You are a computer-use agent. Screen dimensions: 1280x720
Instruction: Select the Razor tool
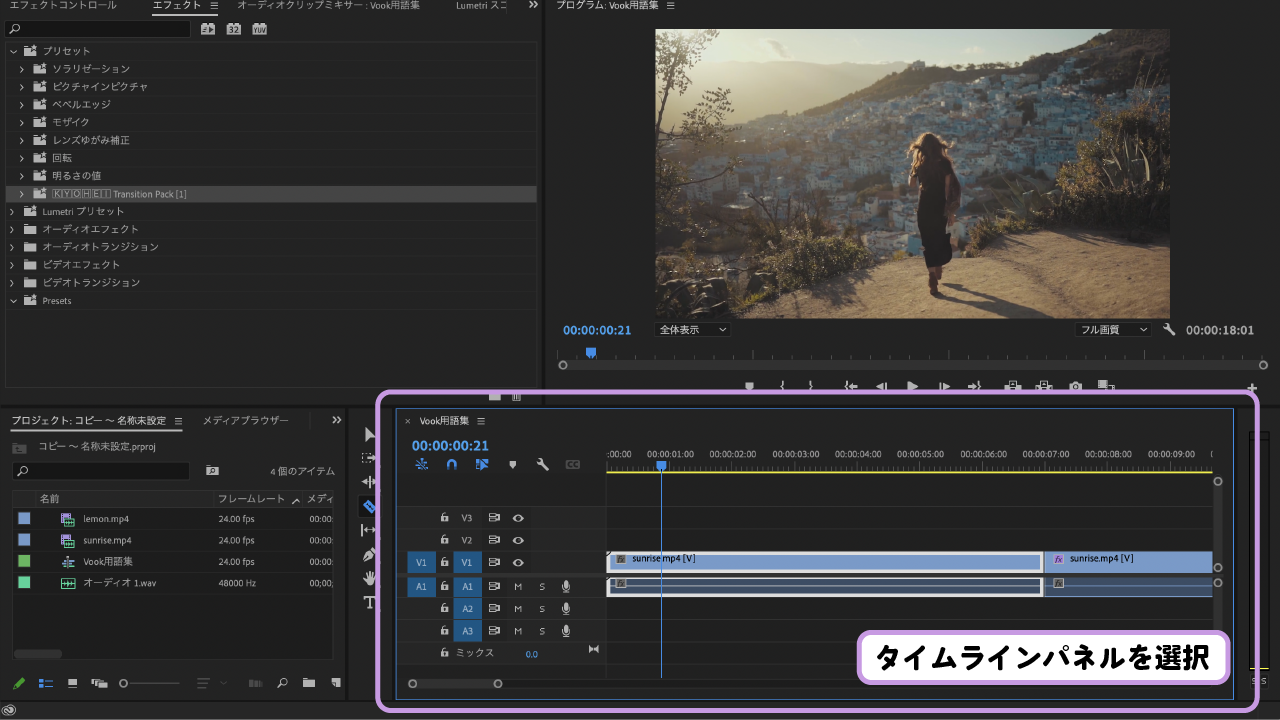(x=368, y=506)
